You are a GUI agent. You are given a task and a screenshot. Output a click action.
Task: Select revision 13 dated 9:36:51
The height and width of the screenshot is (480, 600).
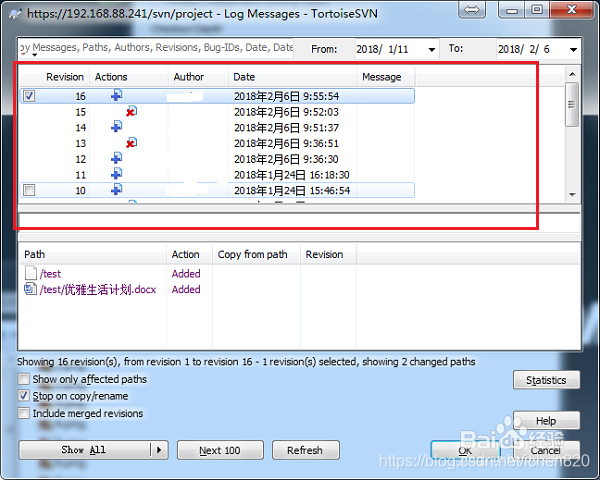pyautogui.click(x=217, y=143)
